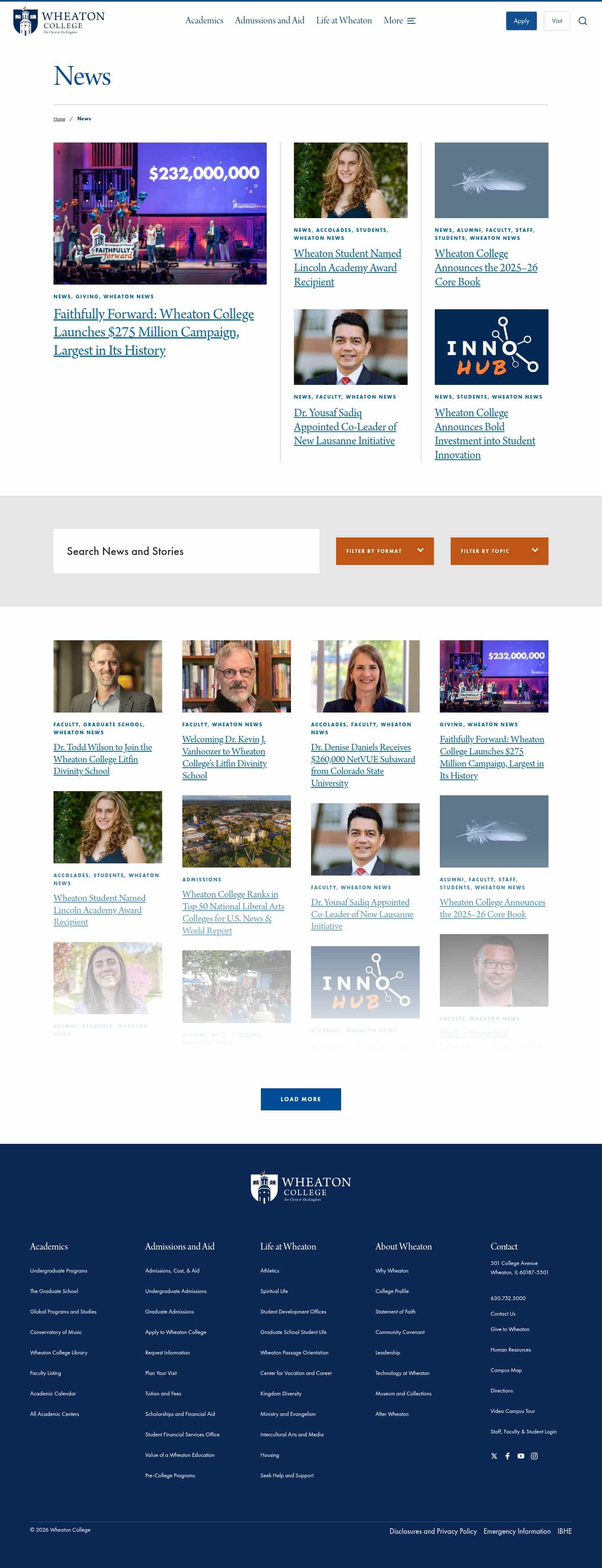The height and width of the screenshot is (1568, 602).
Task: Click Dr. Kevin Vanhoozer bookshelf portrait thumbnail
Action: coord(236,676)
